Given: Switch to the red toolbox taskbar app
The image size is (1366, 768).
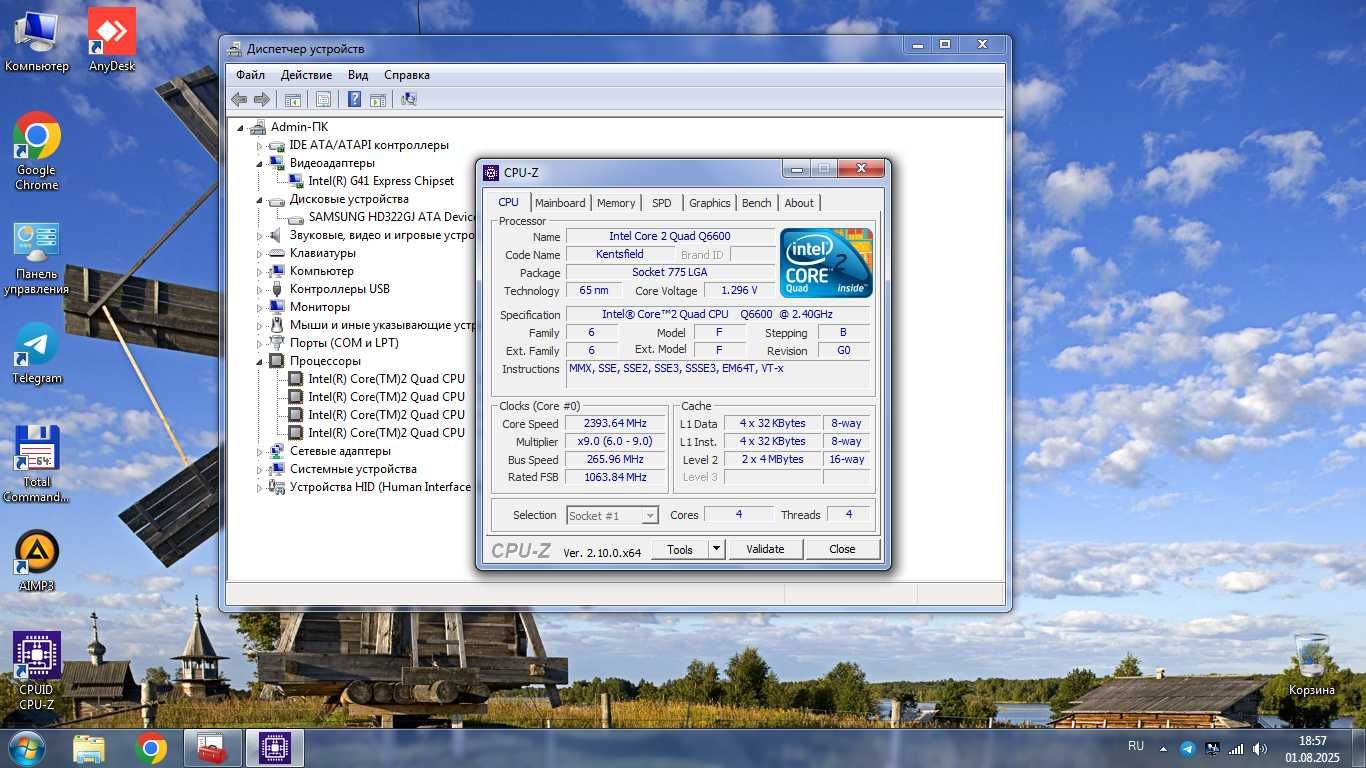Looking at the screenshot, I should 213,748.
